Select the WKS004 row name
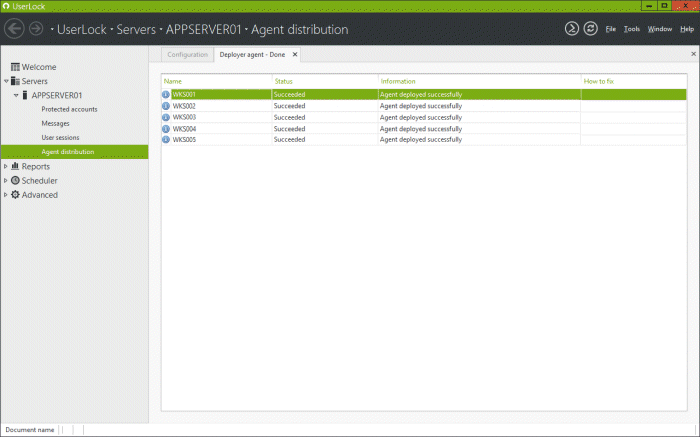 pyautogui.click(x=184, y=129)
